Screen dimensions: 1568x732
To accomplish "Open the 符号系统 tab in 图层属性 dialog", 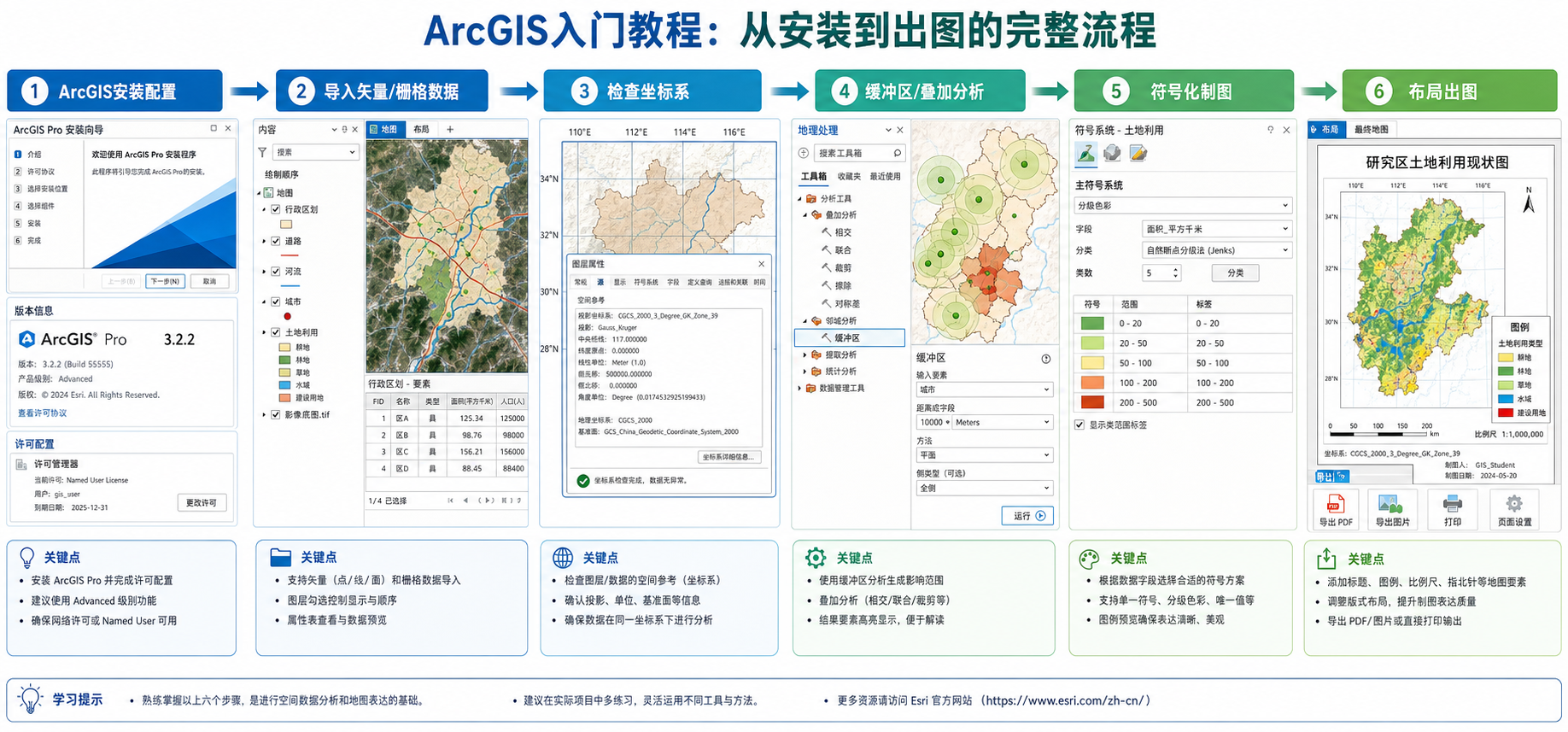I will point(646,282).
